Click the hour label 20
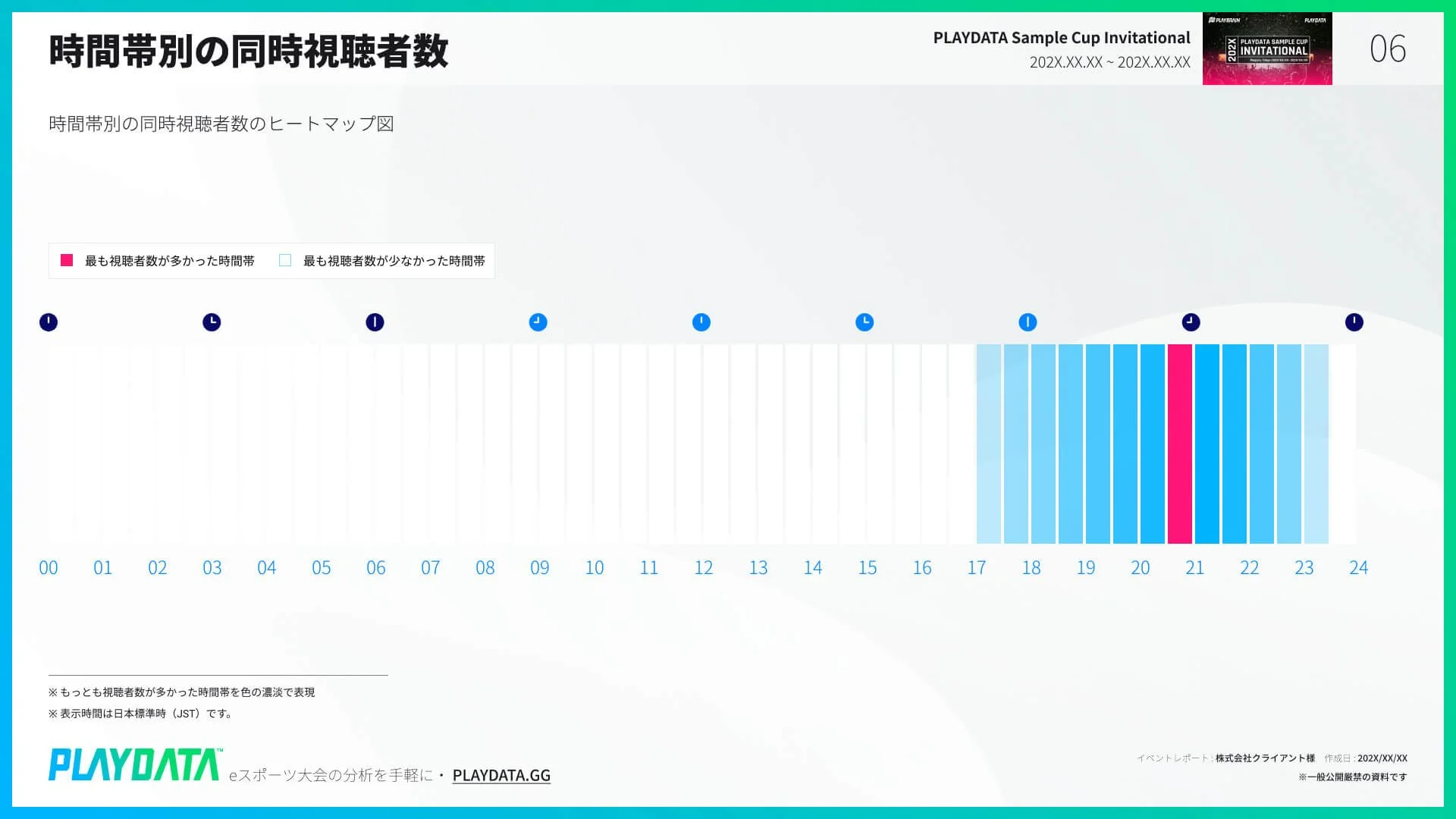 (1141, 568)
